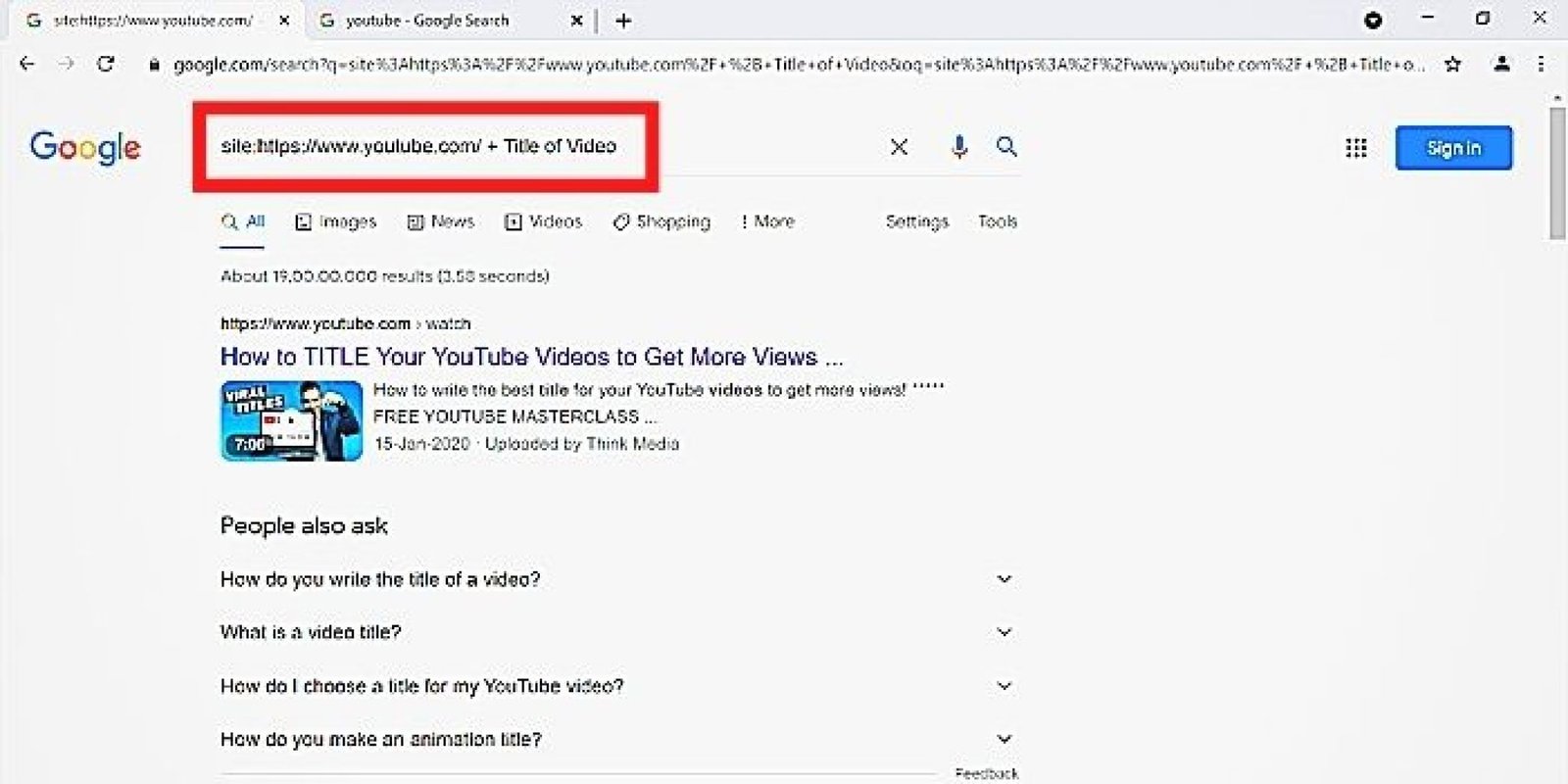Click the round icon beside window controls
1568x784 pixels.
(x=1373, y=20)
